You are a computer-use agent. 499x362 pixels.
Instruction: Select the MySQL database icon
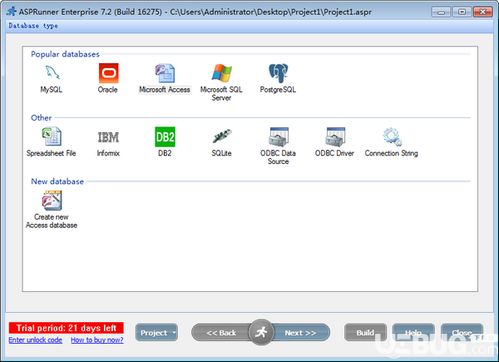pyautogui.click(x=52, y=72)
